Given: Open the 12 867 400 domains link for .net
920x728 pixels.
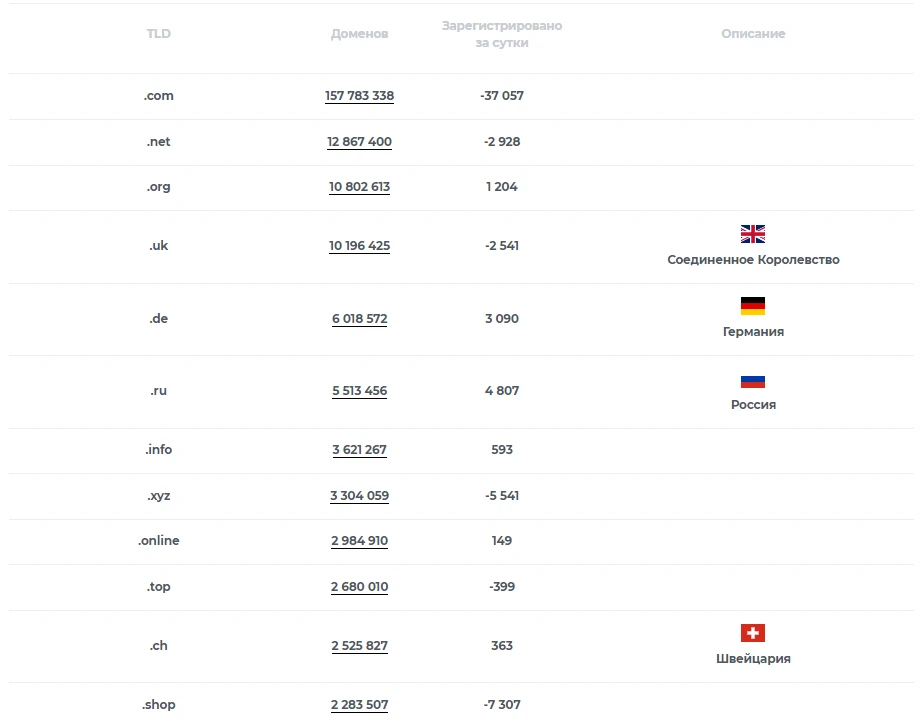Looking at the screenshot, I should (x=360, y=141).
